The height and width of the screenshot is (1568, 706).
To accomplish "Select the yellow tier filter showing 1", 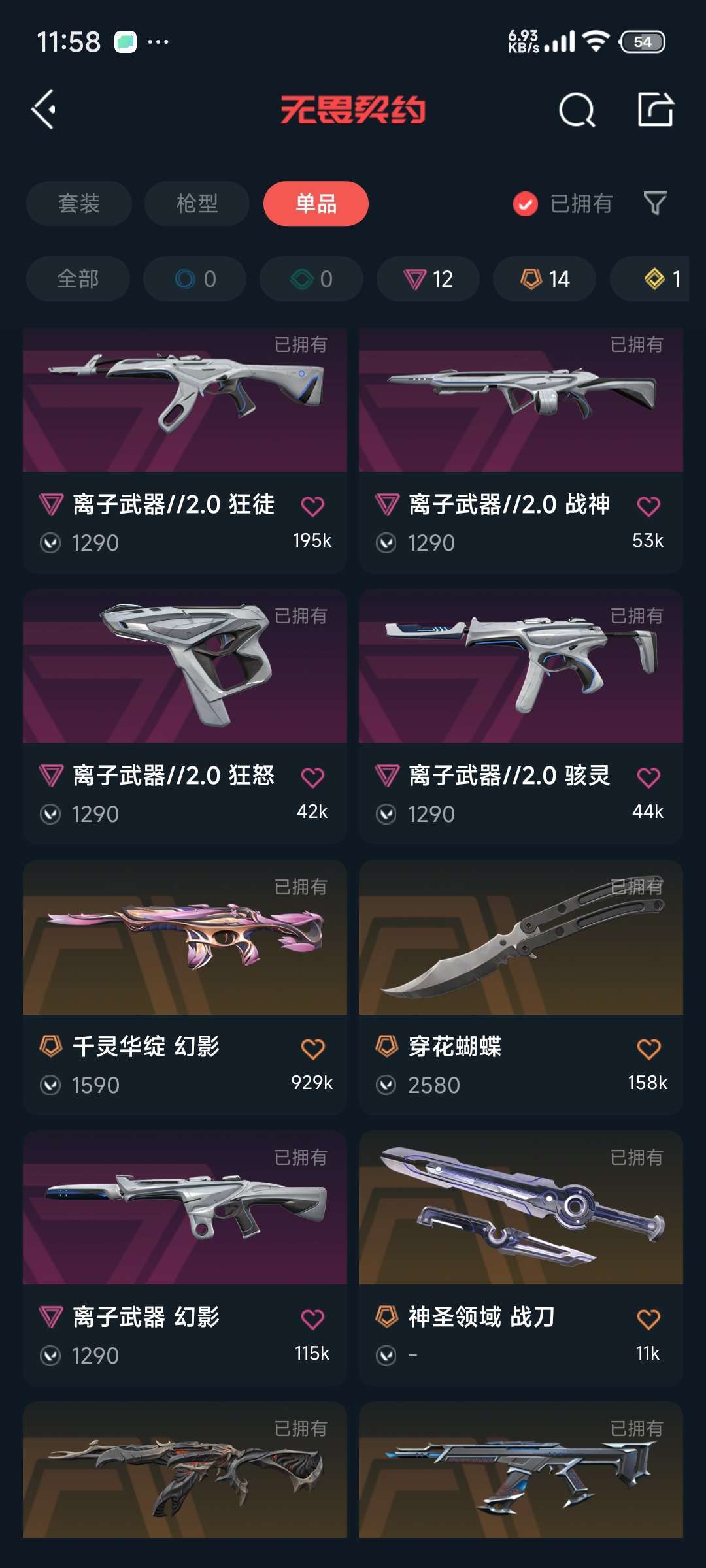I will [x=650, y=279].
